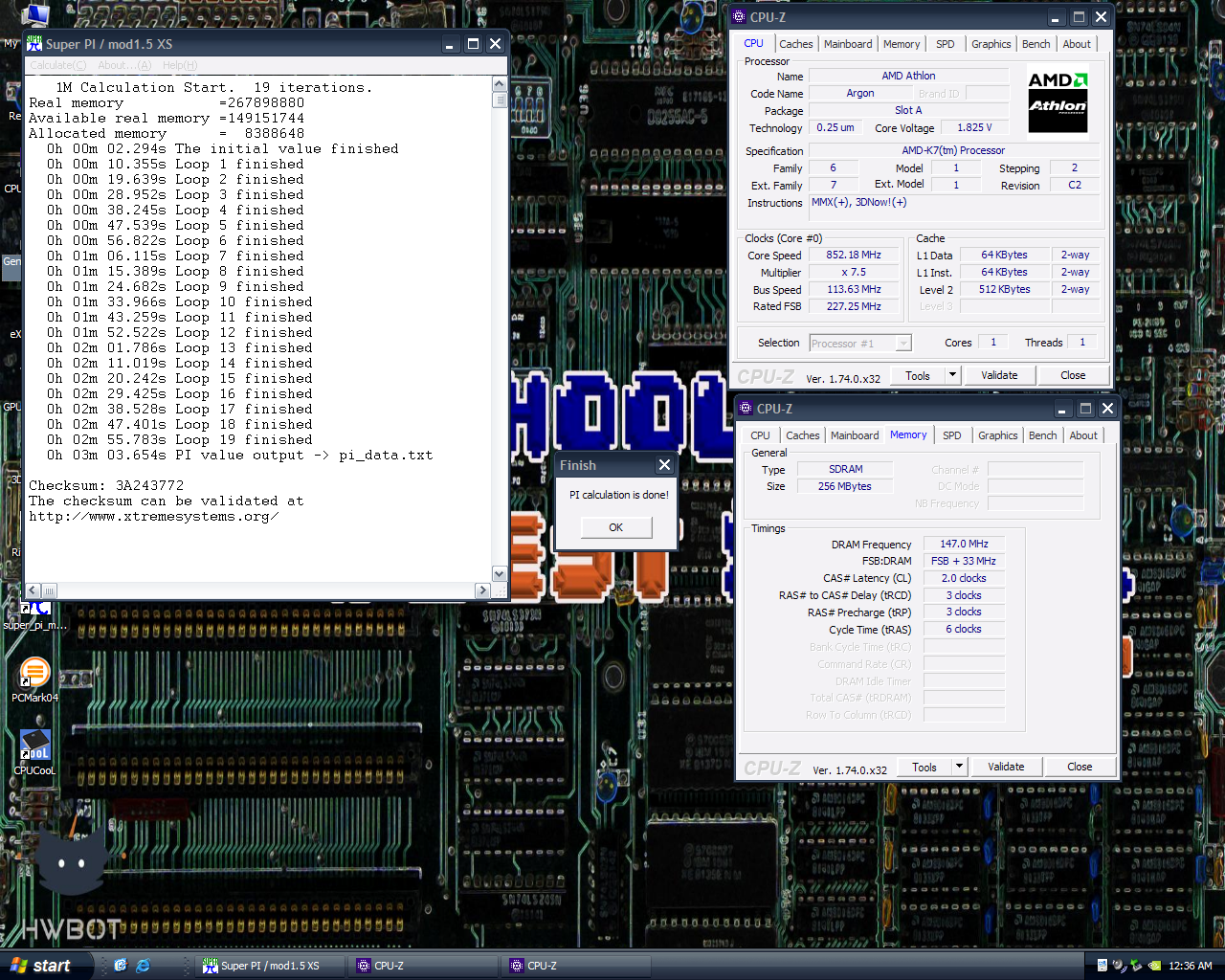This screenshot has width=1225, height=980.
Task: Launch Internet Explorer from Quick Launch
Action: click(144, 966)
